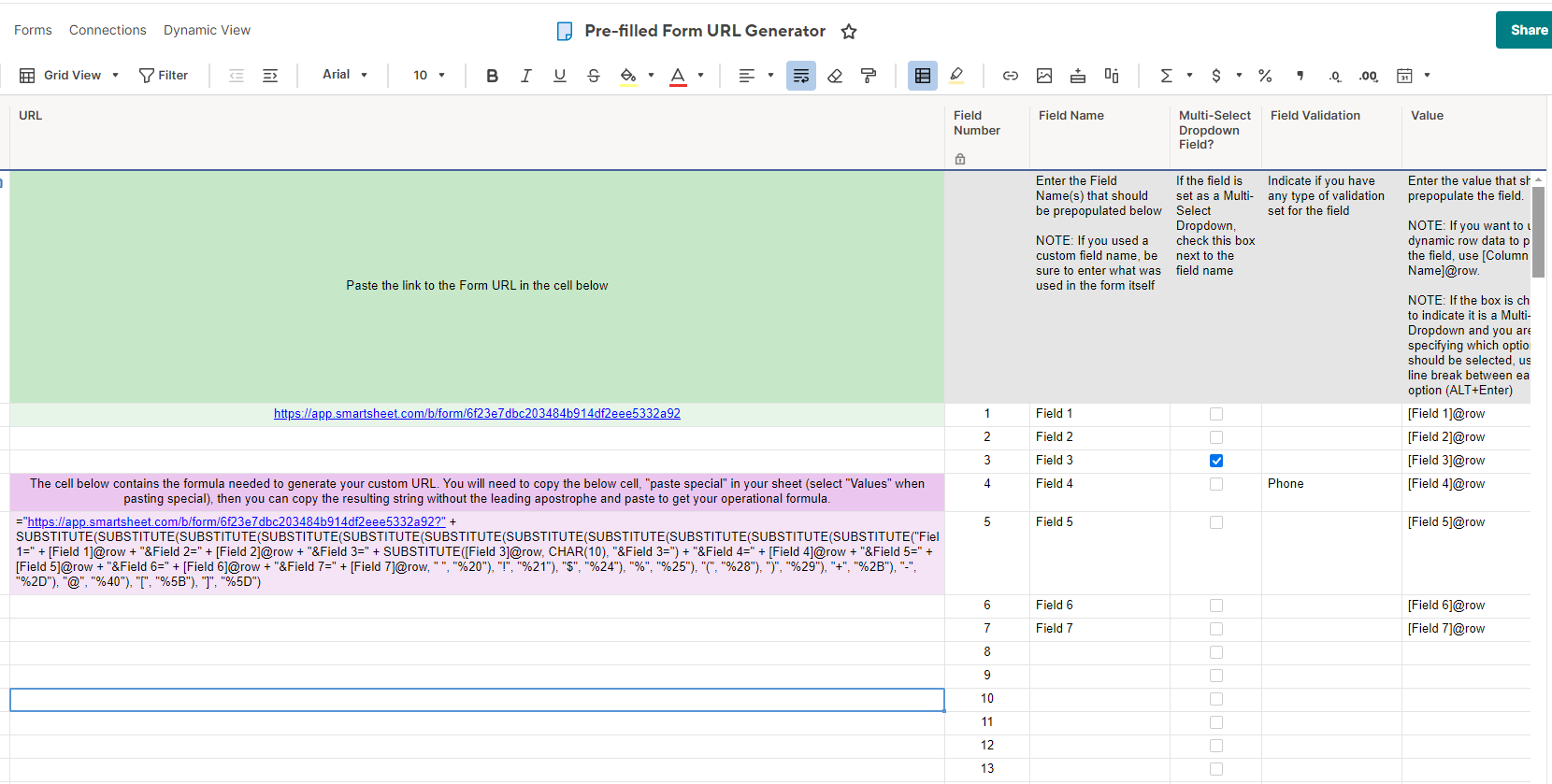Open the Arial font dropdown
This screenshot has height=784, width=1552.
pos(345,75)
